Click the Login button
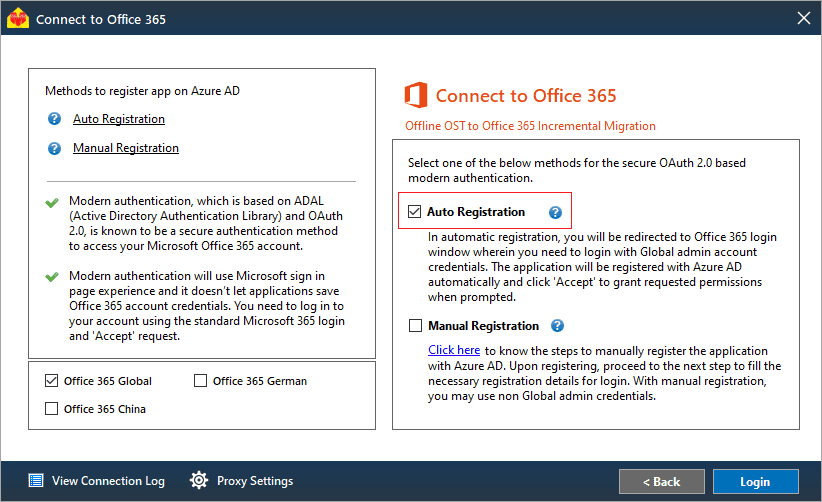This screenshot has width=822, height=502. [x=755, y=482]
